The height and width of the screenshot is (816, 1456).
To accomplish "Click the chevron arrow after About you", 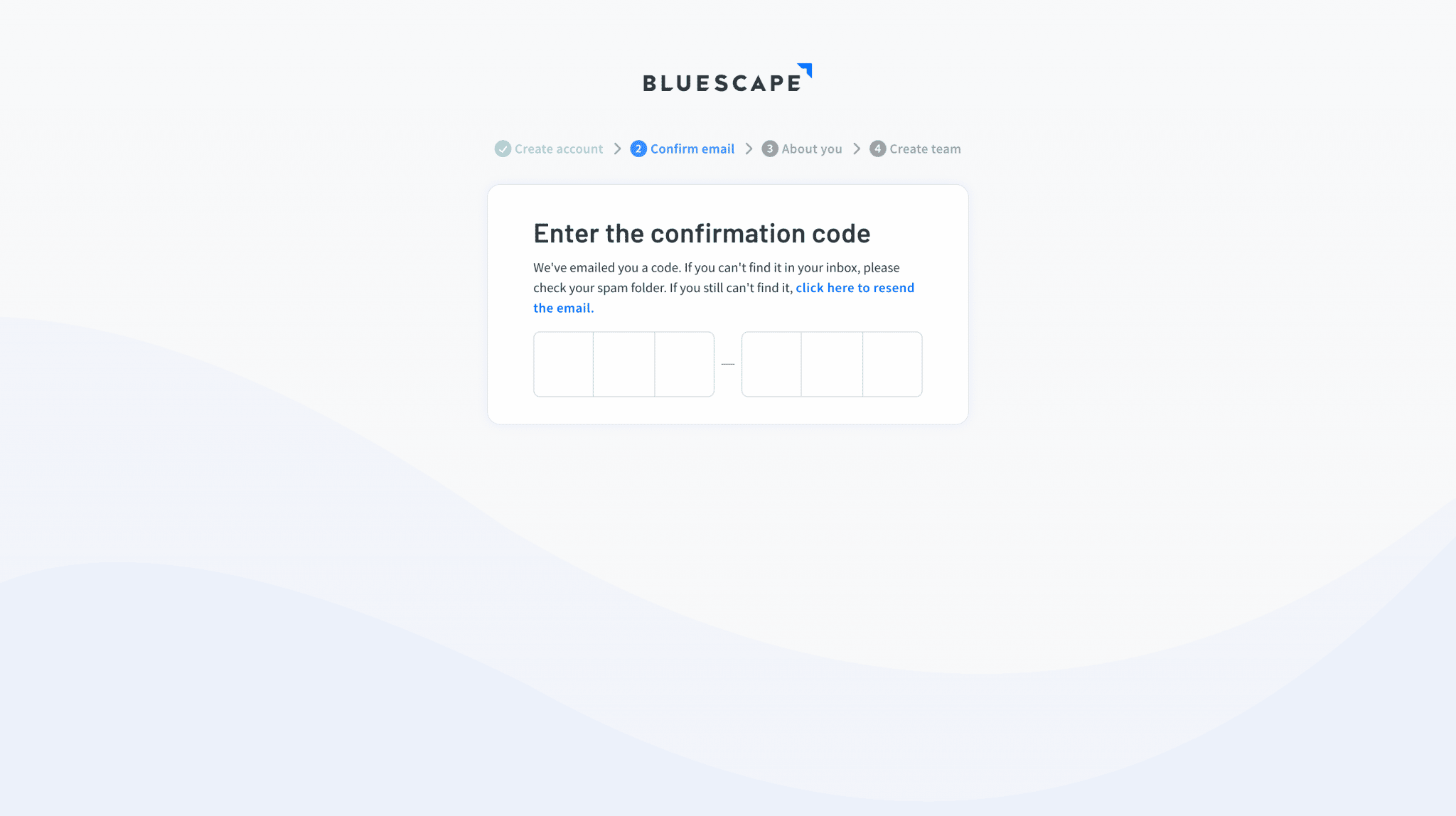I will click(x=856, y=149).
